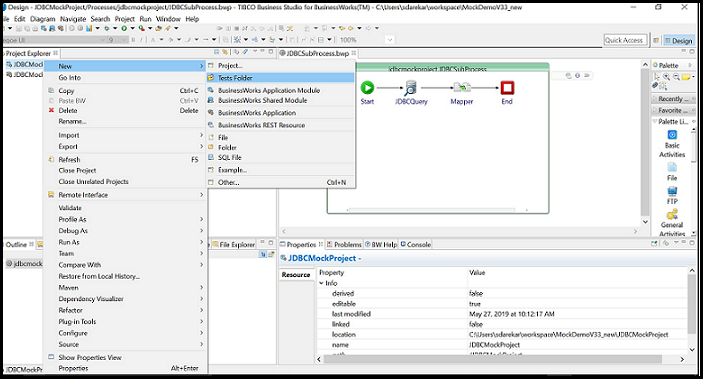The height and width of the screenshot is (379, 703).
Task: Expand the New submenu arrow
Action: coord(201,66)
